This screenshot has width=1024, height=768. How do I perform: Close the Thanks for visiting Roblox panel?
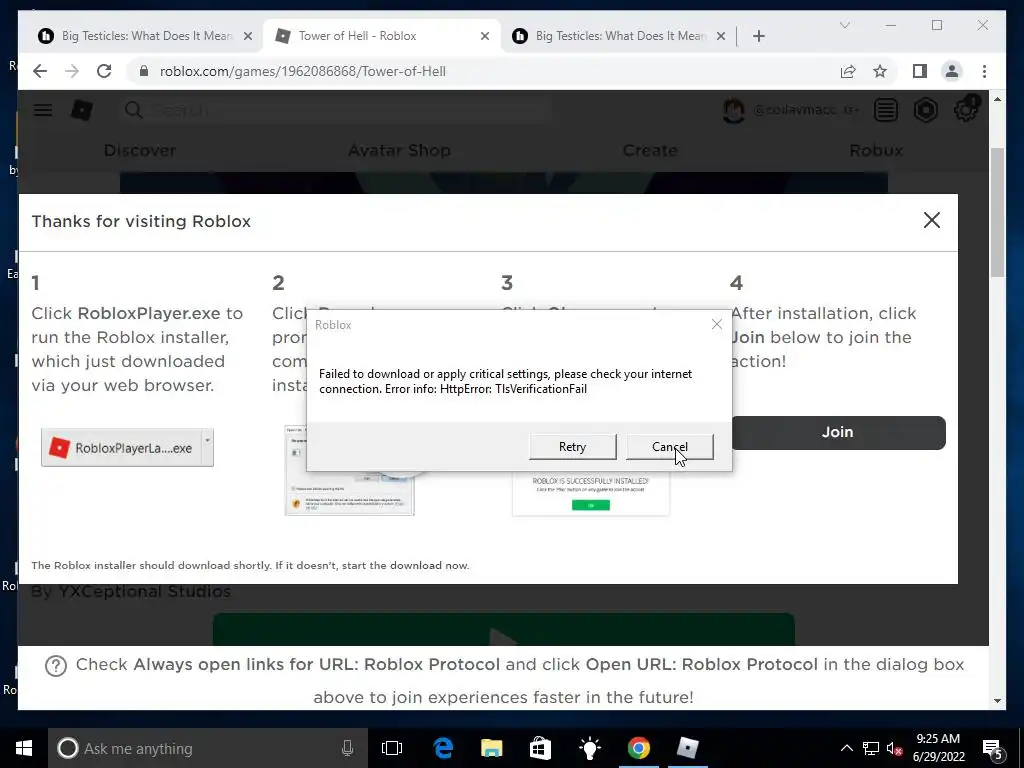[x=931, y=220]
